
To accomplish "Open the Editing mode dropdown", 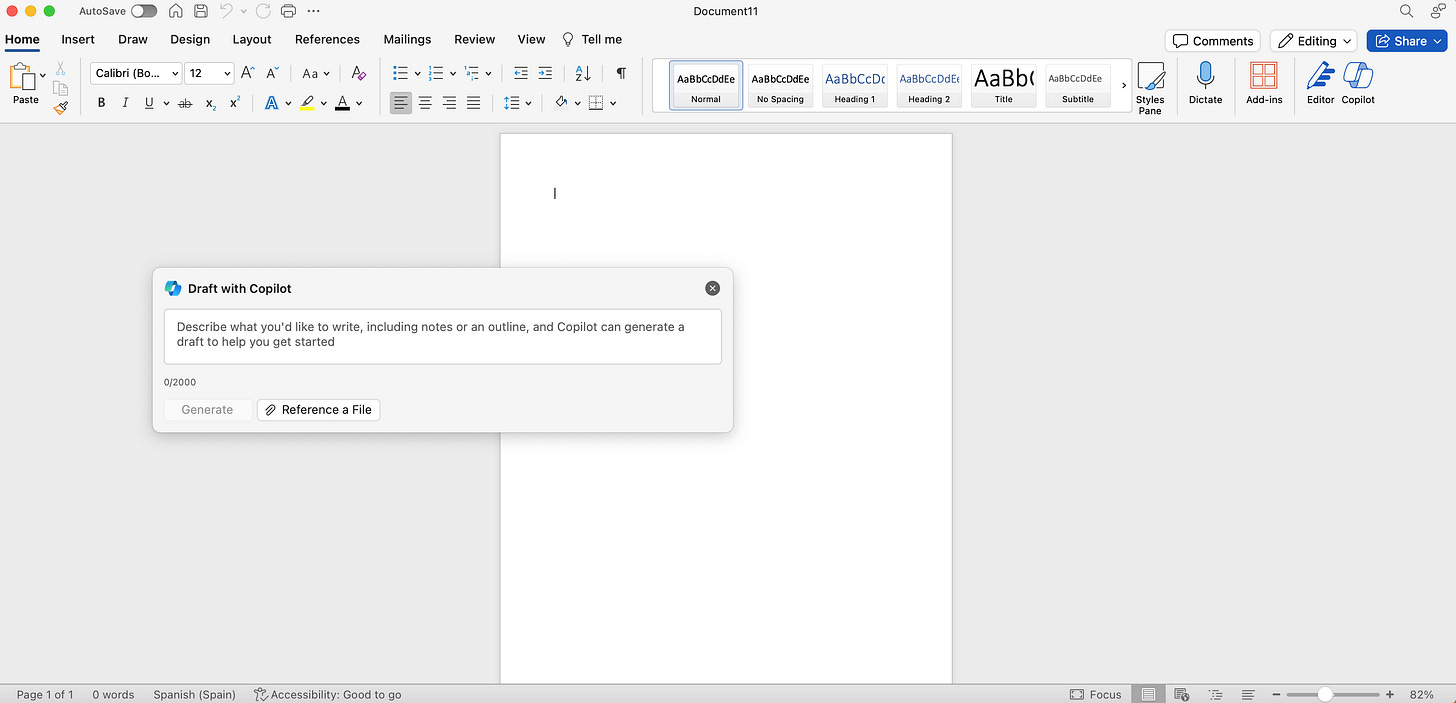I will (x=1313, y=41).
